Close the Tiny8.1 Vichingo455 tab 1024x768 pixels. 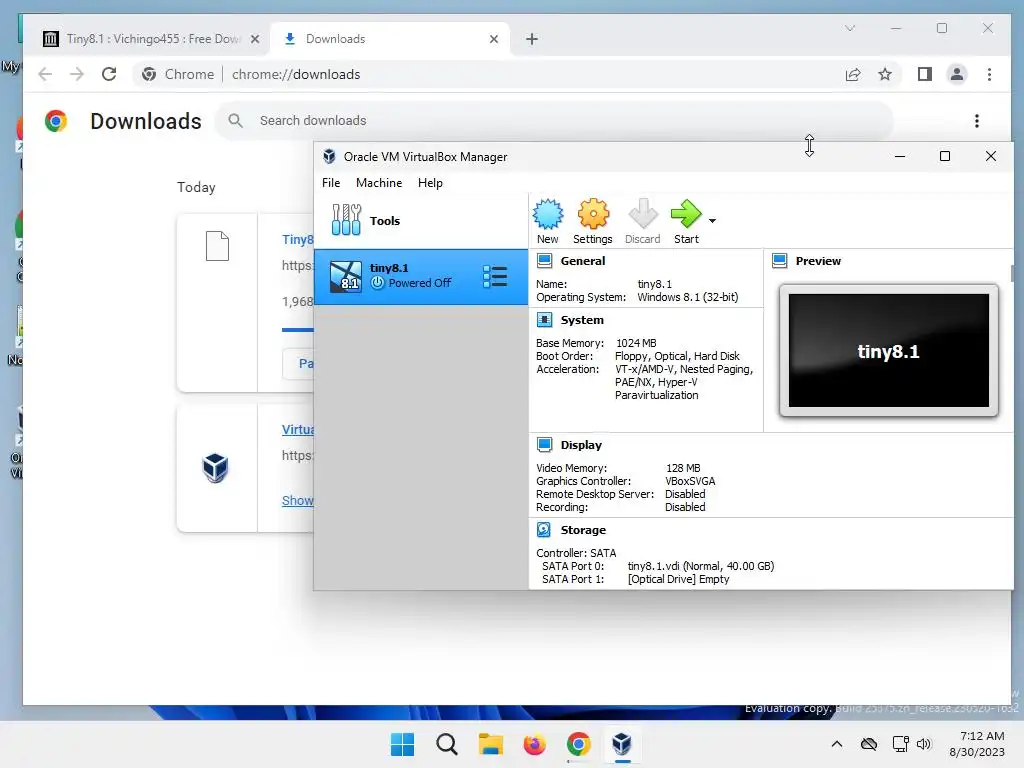(x=255, y=39)
